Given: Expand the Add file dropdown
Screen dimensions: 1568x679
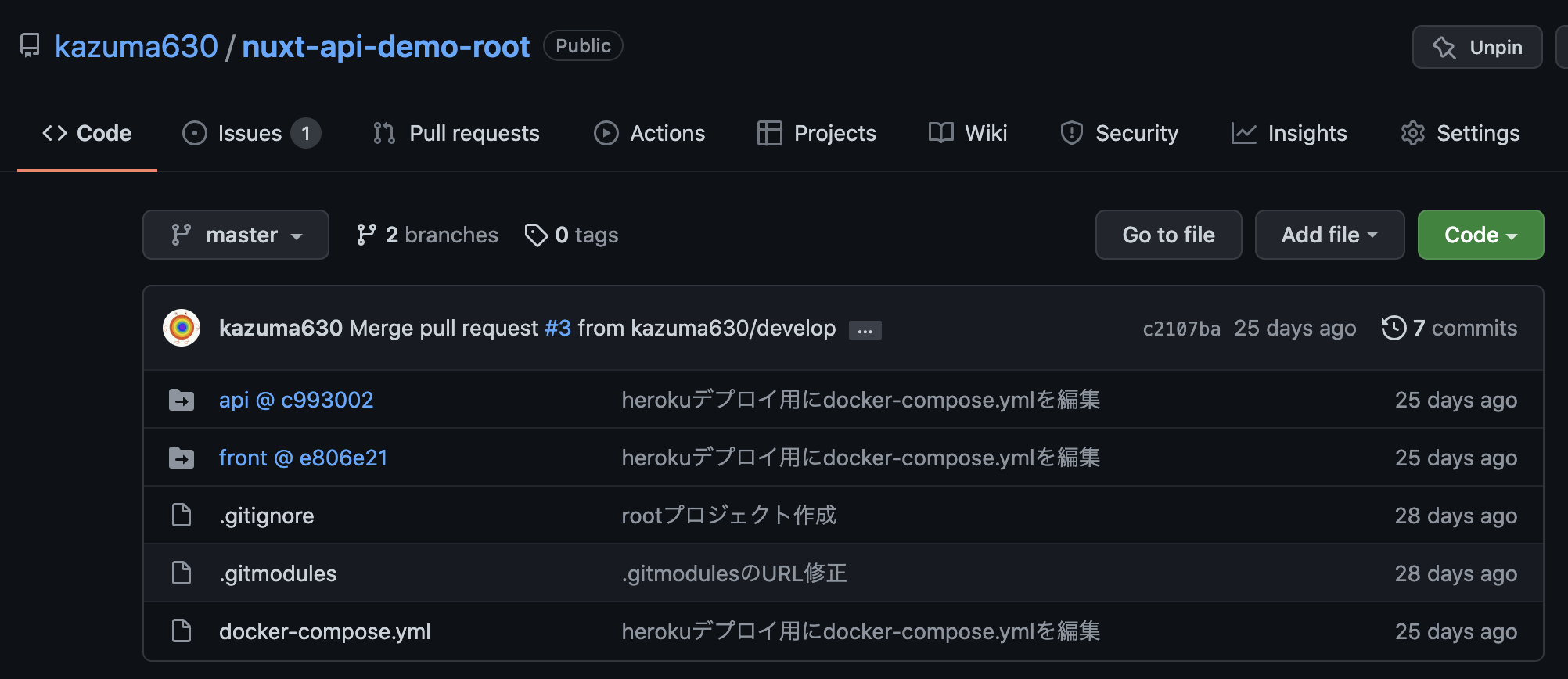Looking at the screenshot, I should [x=1329, y=235].
